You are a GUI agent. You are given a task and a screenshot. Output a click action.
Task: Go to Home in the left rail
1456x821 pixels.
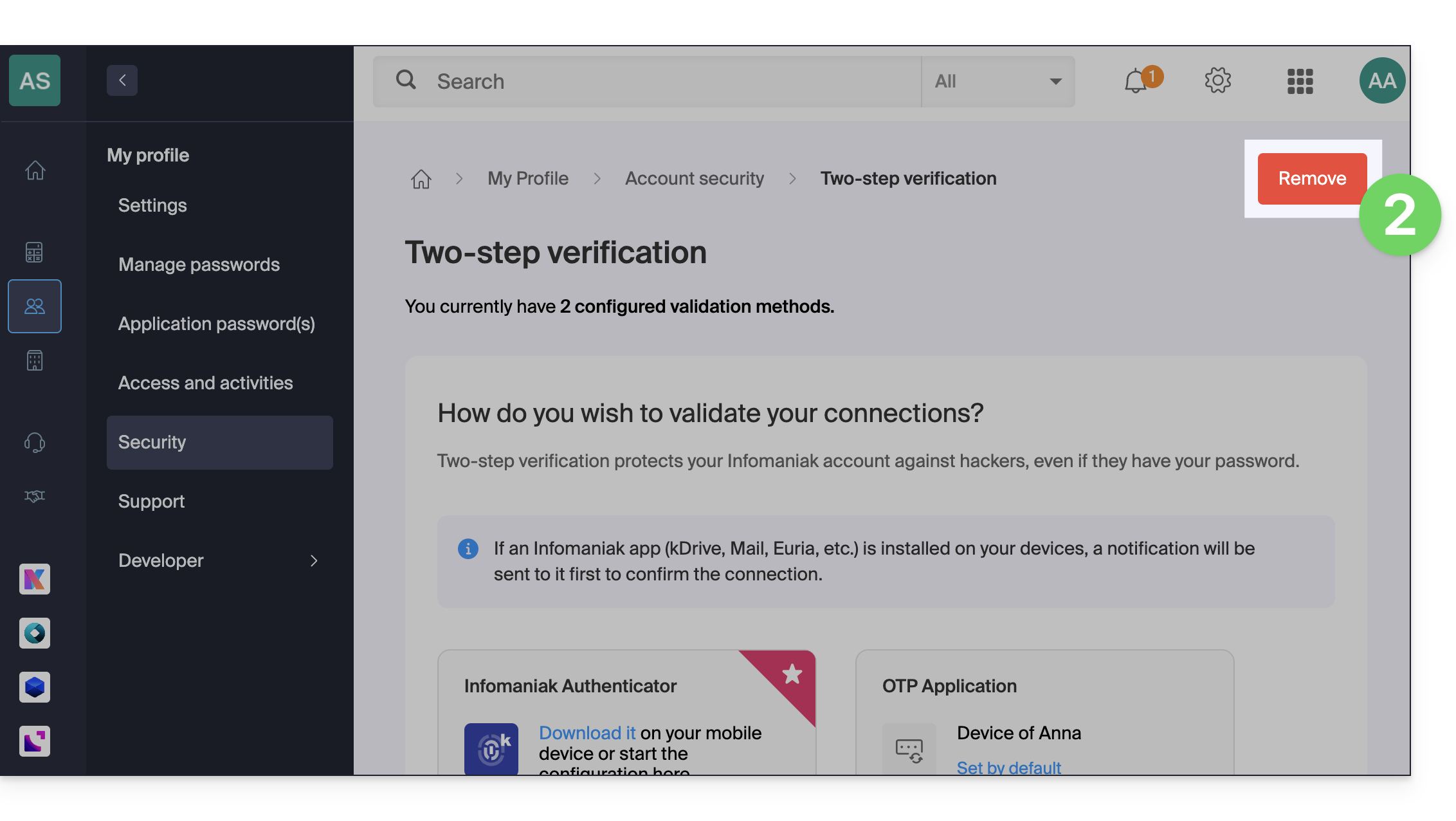[x=35, y=170]
